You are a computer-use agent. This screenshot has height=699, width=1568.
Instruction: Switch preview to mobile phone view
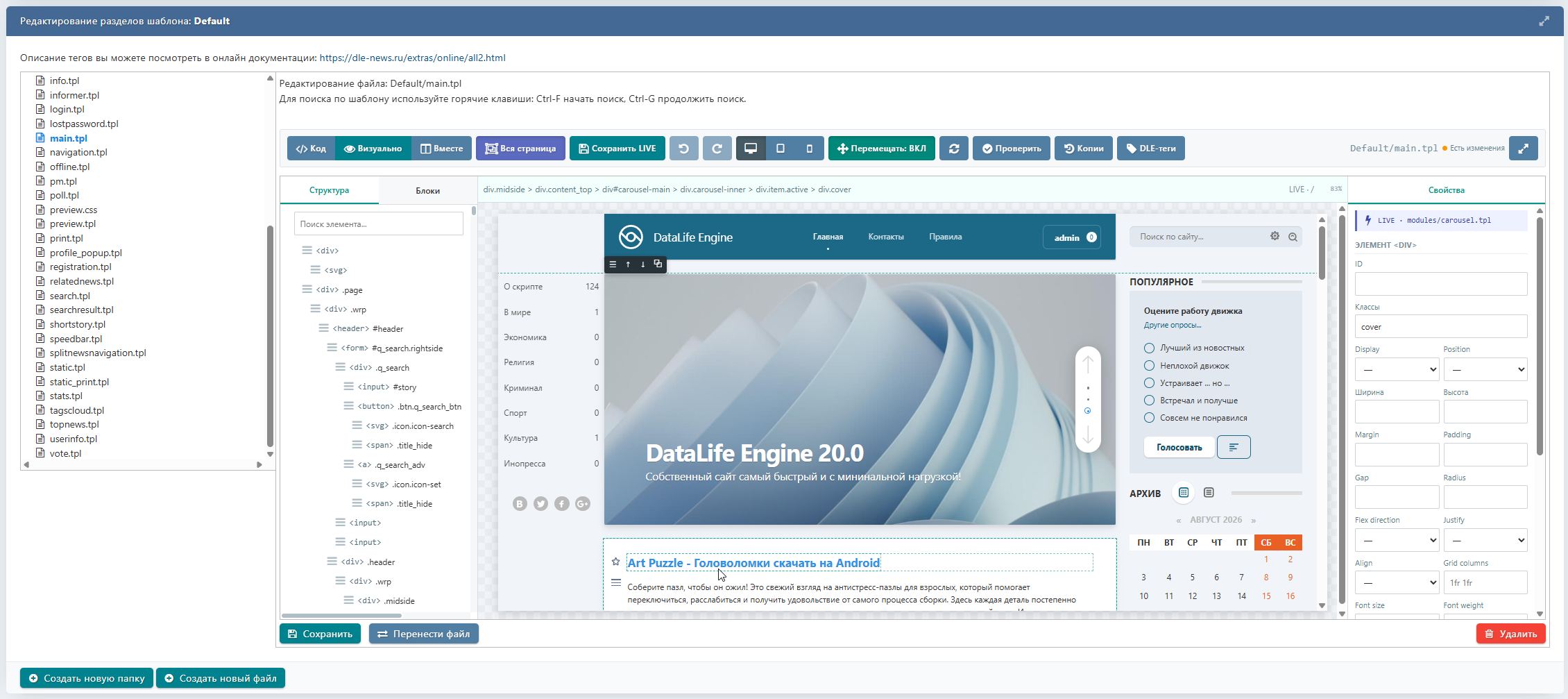pos(809,149)
